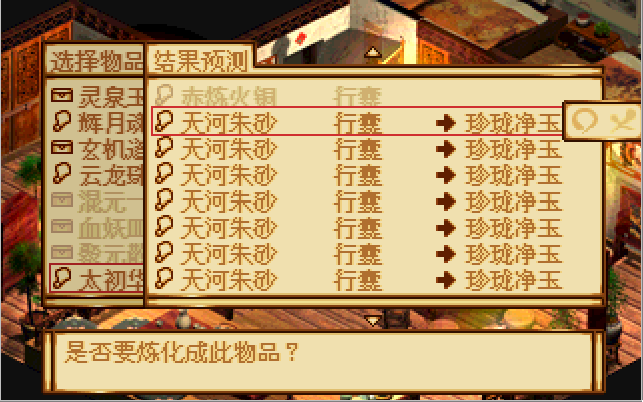This screenshot has height=402, width=643.
Task: Switch to the 选择物品 tab
Action: 95,62
